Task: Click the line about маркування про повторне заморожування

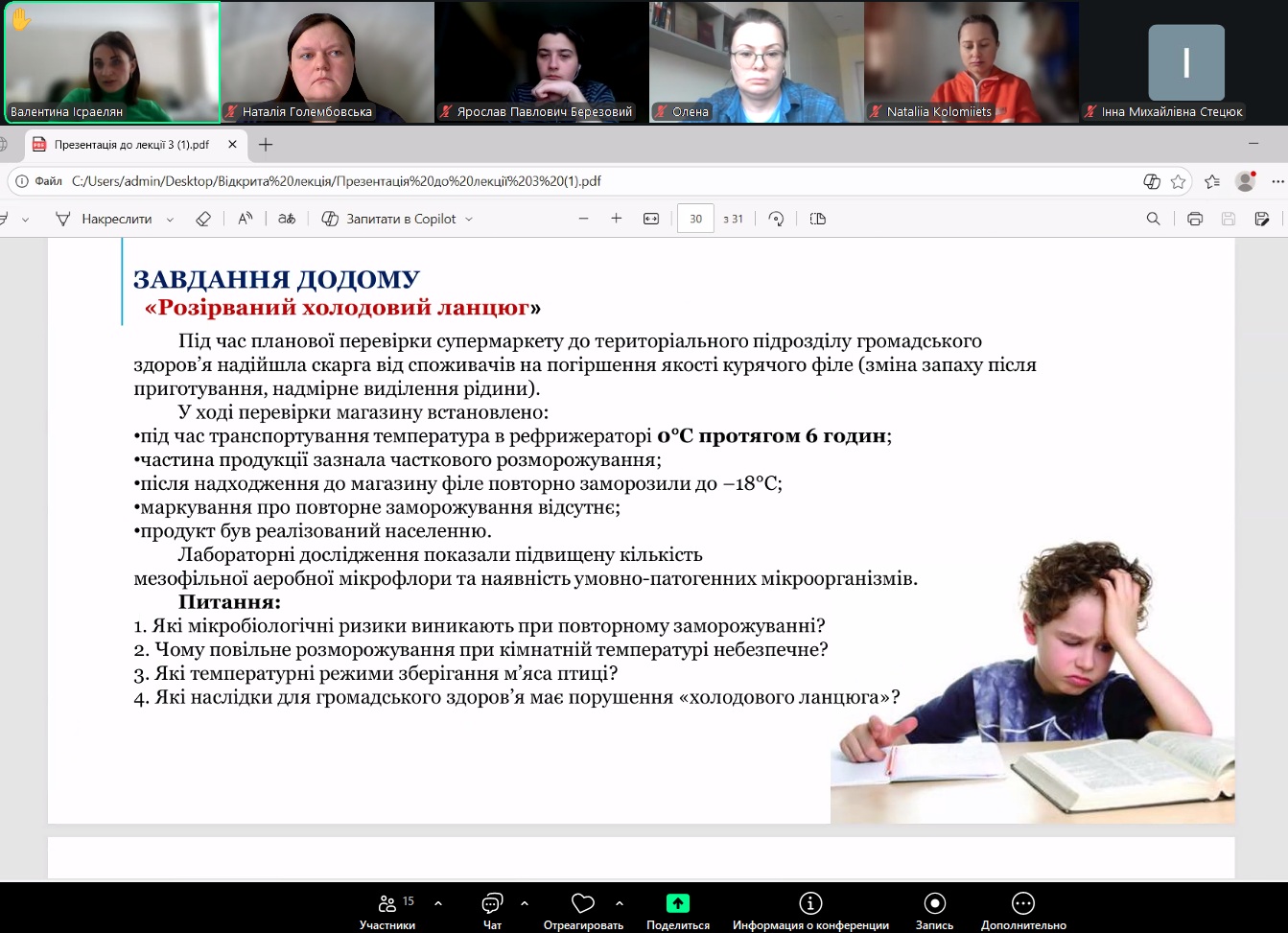Action: (377, 507)
